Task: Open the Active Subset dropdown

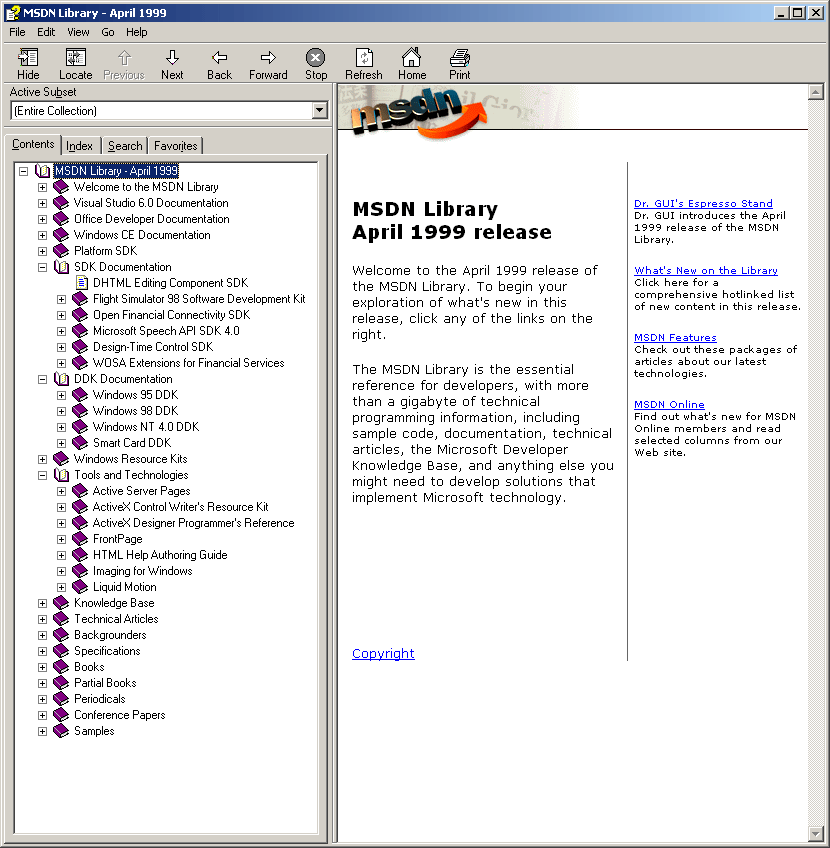Action: tap(320, 111)
